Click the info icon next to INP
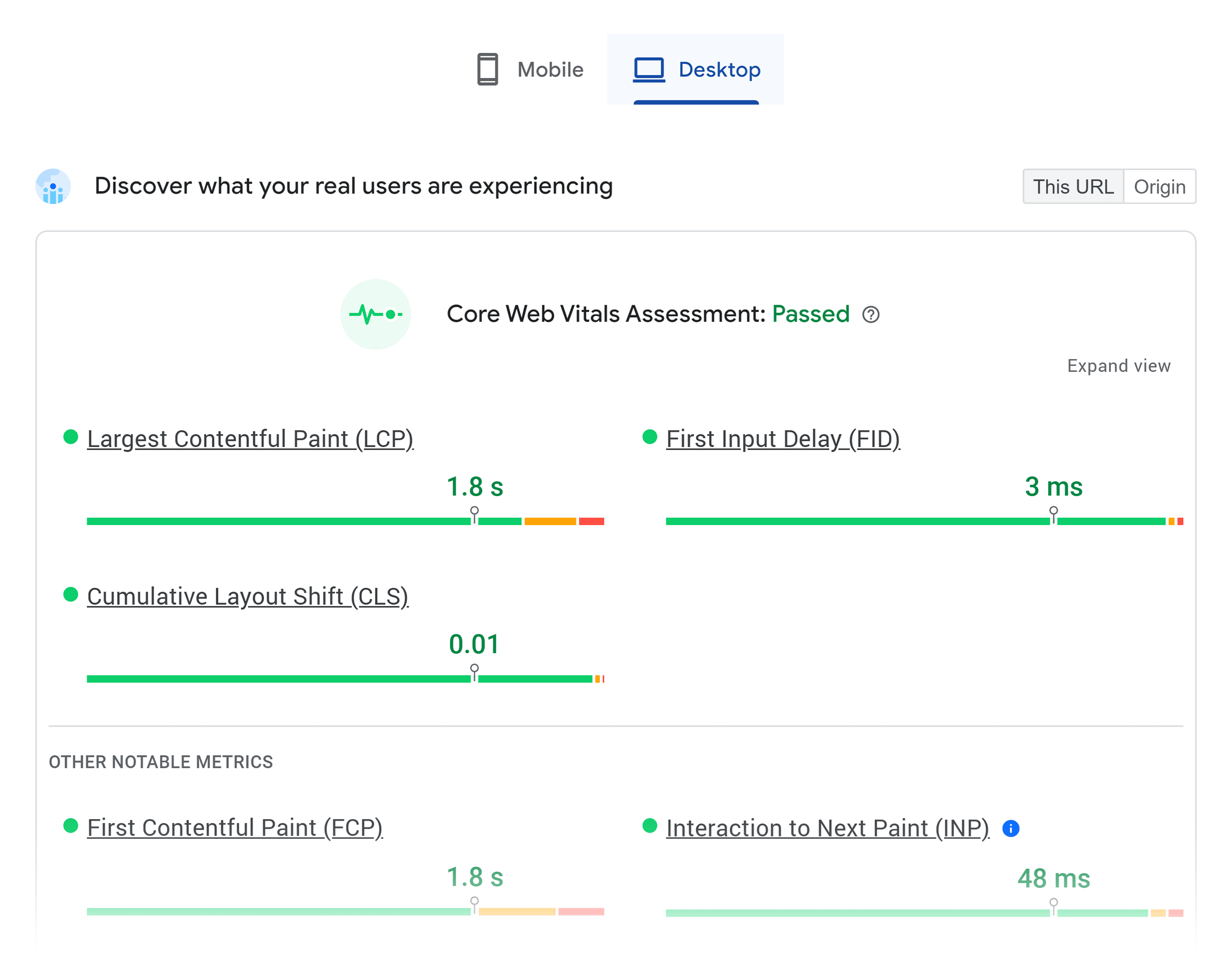Screen dimensions: 1232x964 click(x=1011, y=829)
